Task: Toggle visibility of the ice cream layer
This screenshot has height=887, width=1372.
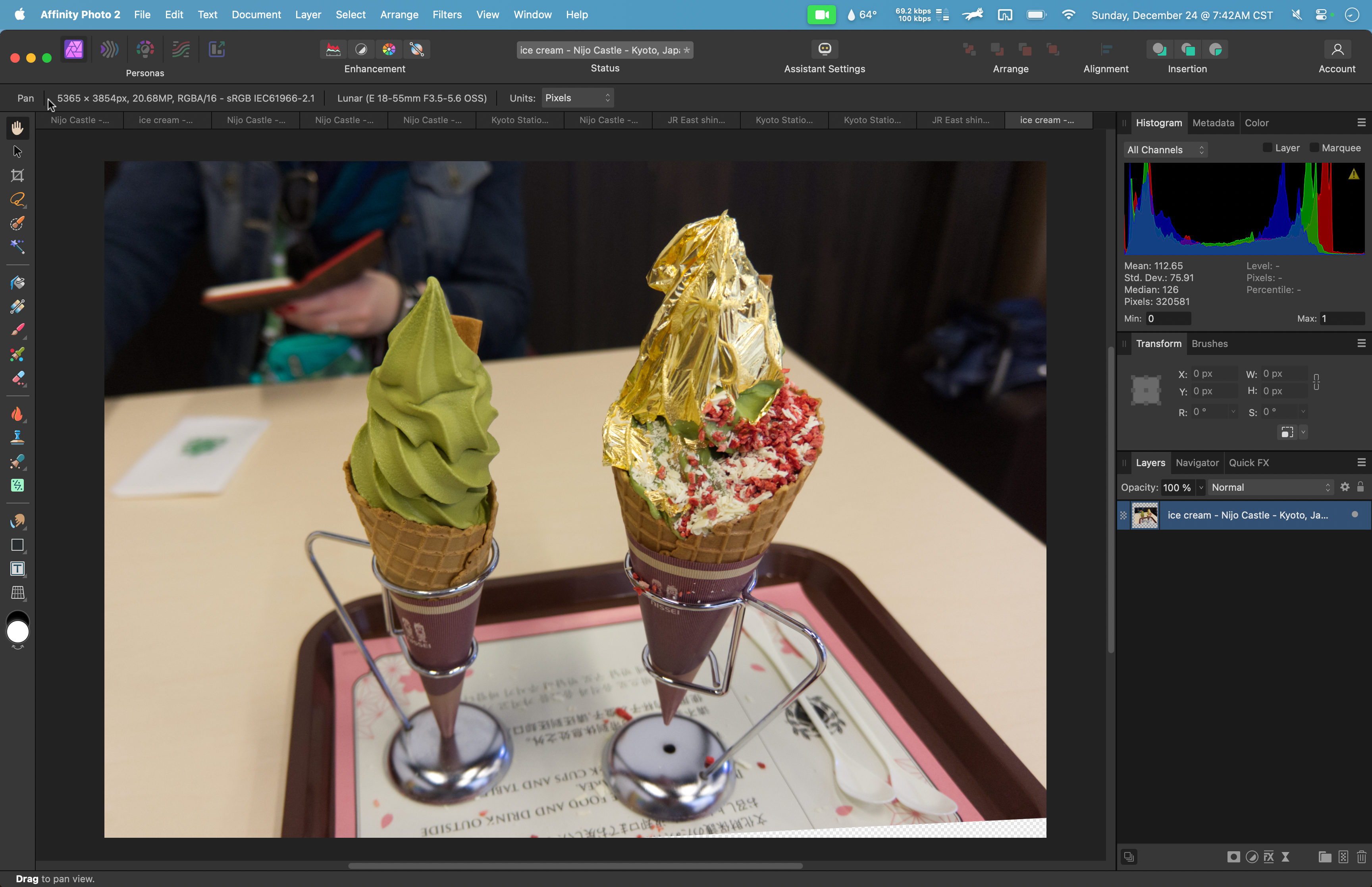Action: tap(1355, 514)
